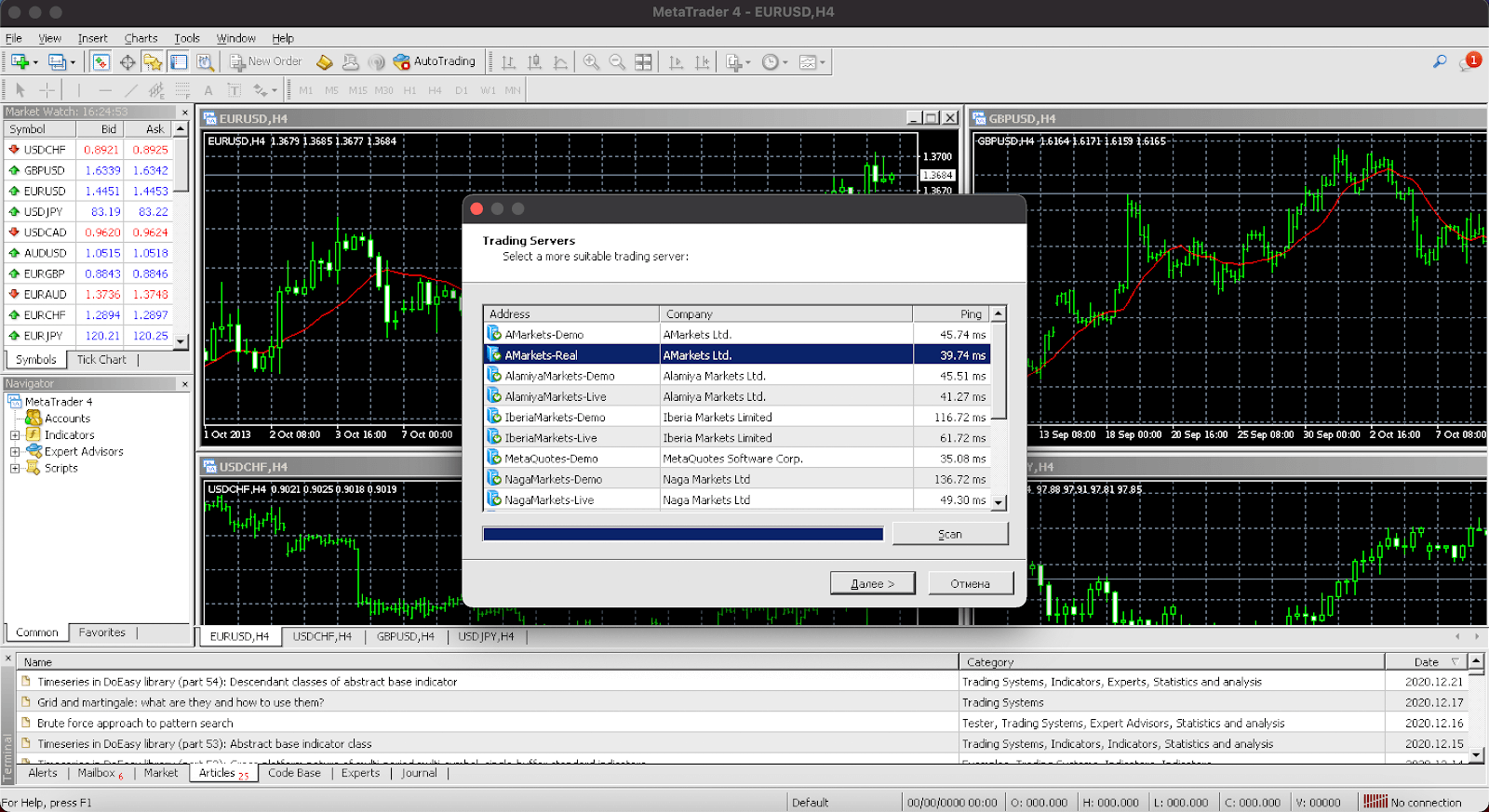Screen dimensions: 1489x812
Task: Open the search magnifier icon at top right
Action: 1440,61
